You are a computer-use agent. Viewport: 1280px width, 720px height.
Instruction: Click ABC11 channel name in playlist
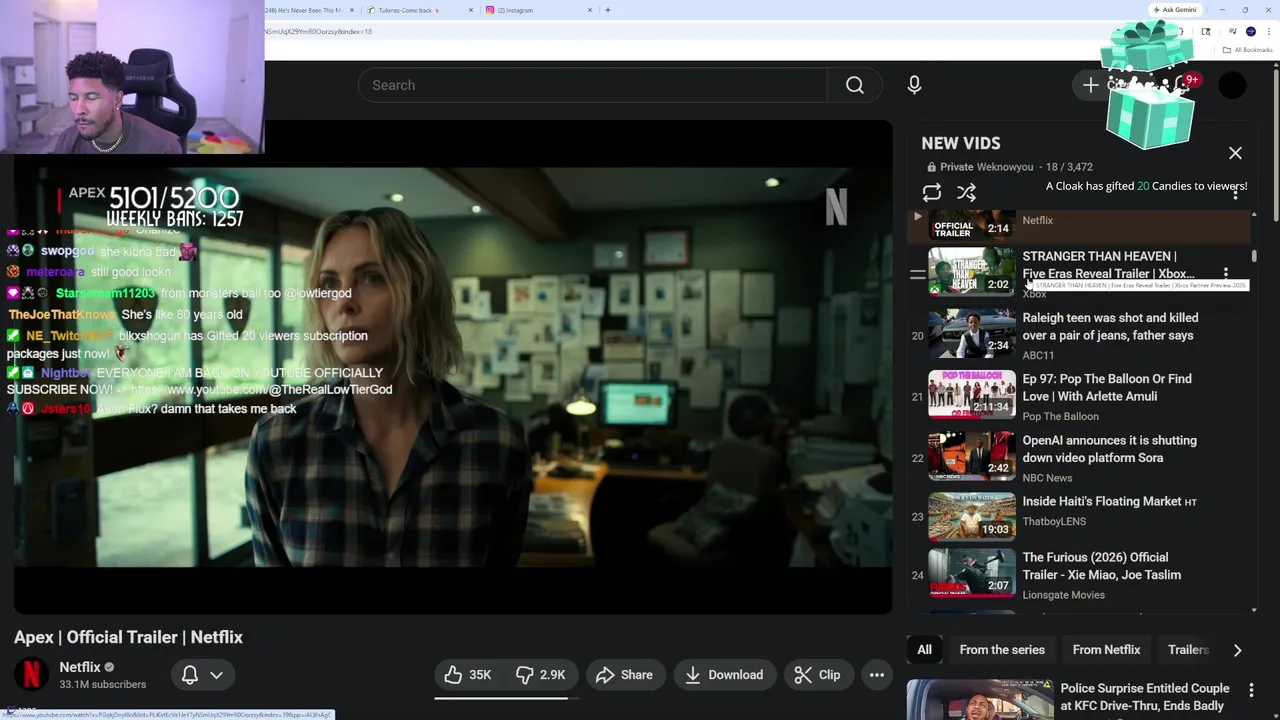click(x=1038, y=355)
